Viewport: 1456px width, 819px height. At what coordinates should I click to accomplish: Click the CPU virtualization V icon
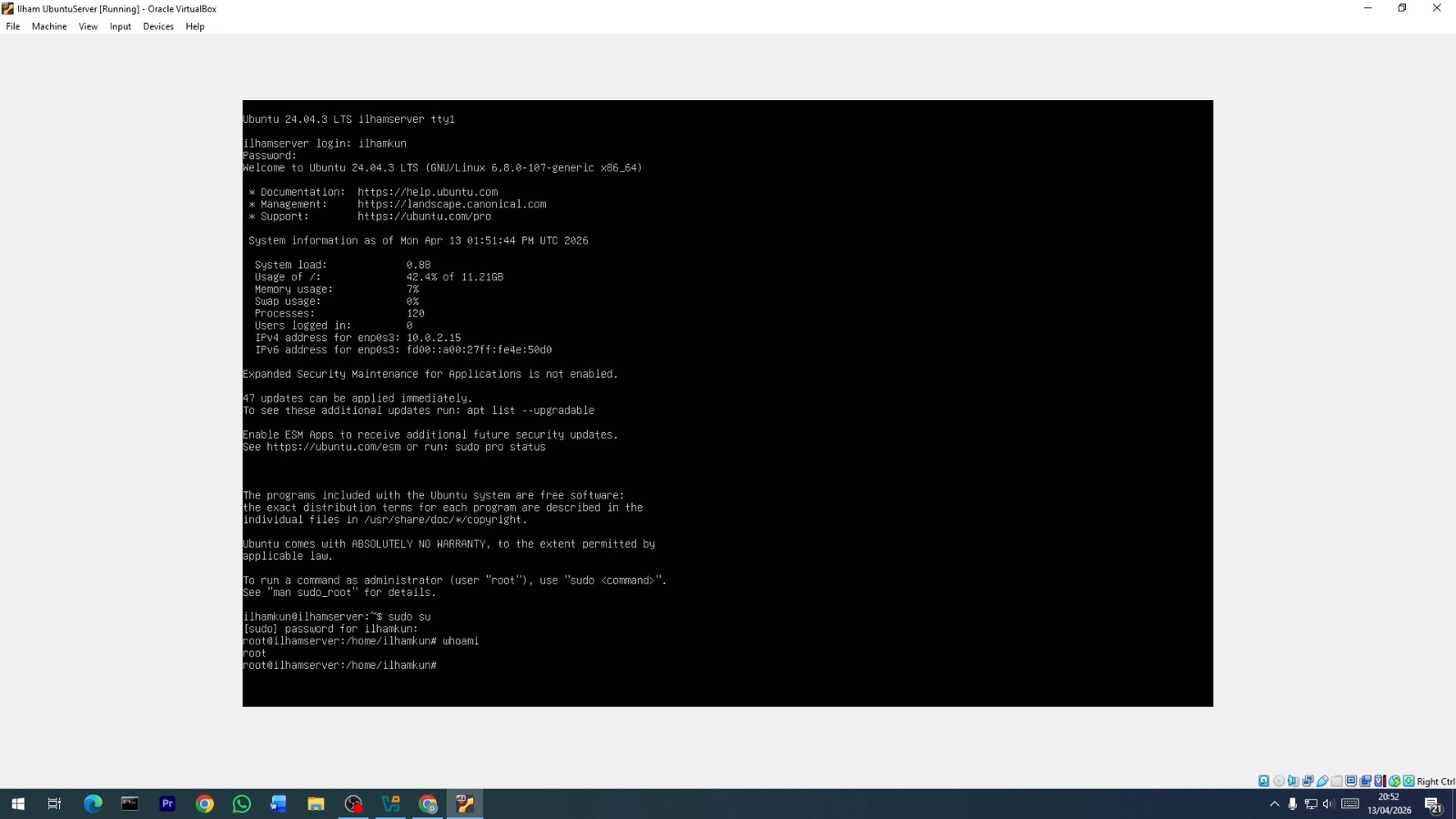[1380, 781]
